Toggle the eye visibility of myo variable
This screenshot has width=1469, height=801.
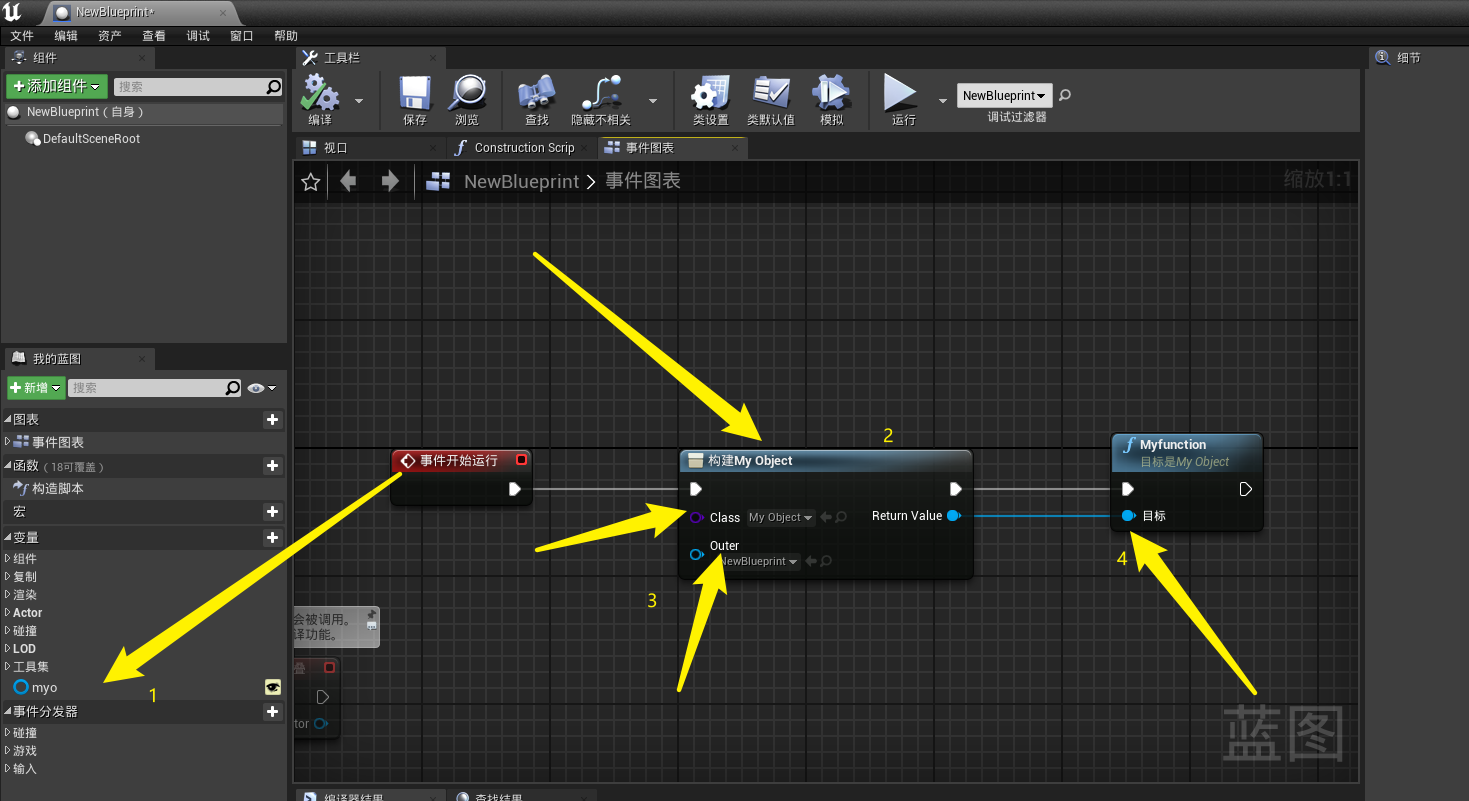(272, 687)
